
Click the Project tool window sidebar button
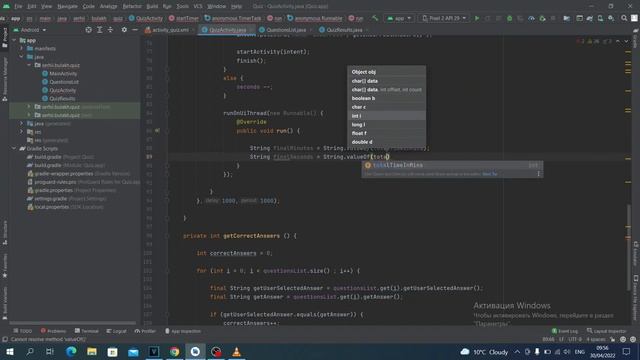coord(4,38)
